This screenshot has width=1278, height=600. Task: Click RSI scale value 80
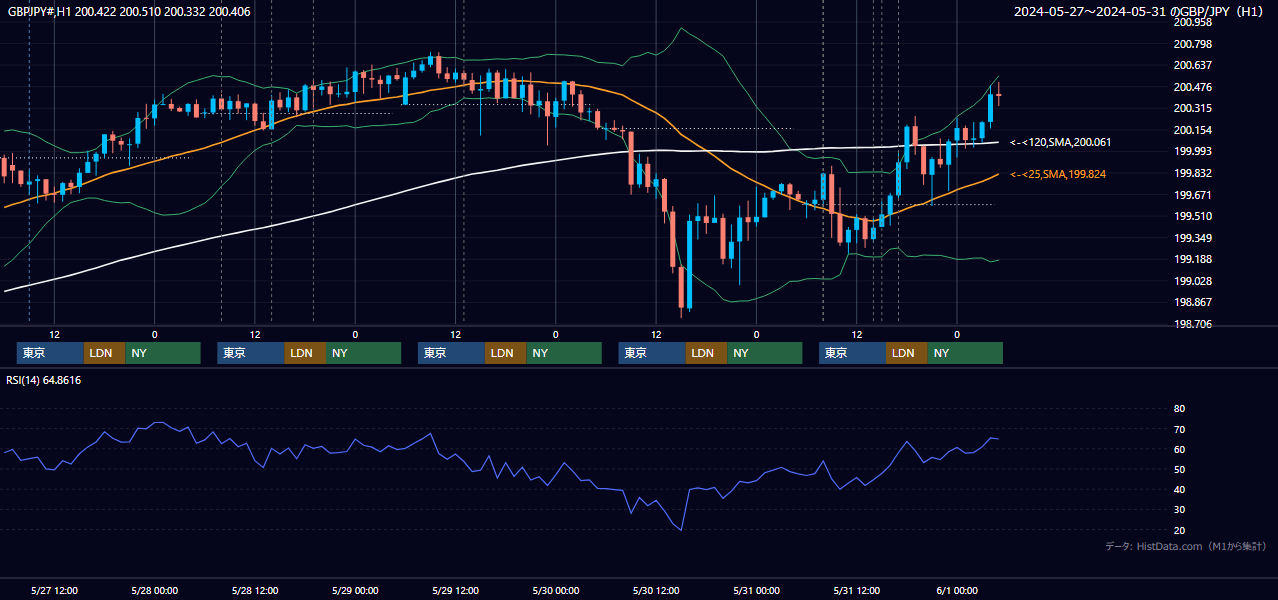pyautogui.click(x=1179, y=409)
